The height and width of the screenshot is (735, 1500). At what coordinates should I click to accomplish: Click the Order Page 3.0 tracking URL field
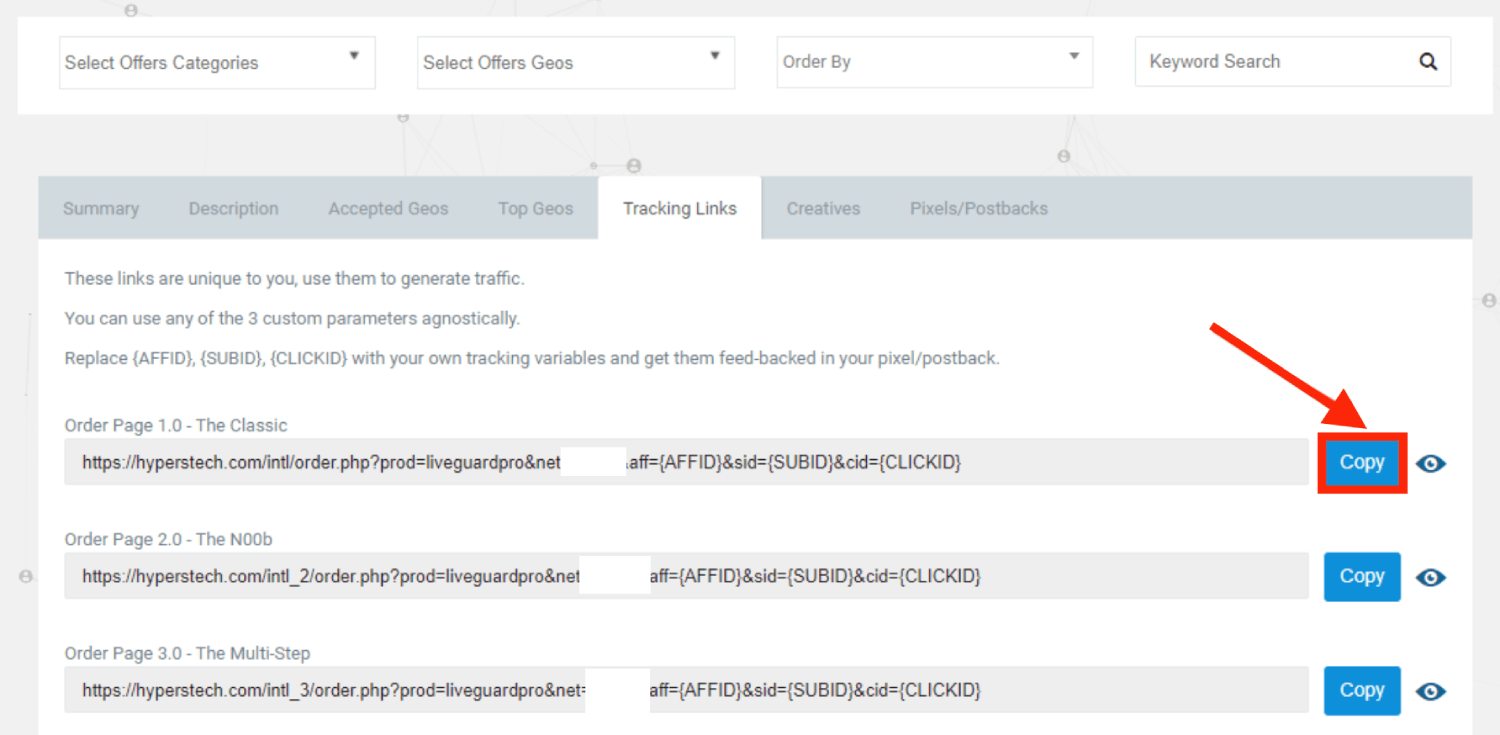(x=686, y=690)
